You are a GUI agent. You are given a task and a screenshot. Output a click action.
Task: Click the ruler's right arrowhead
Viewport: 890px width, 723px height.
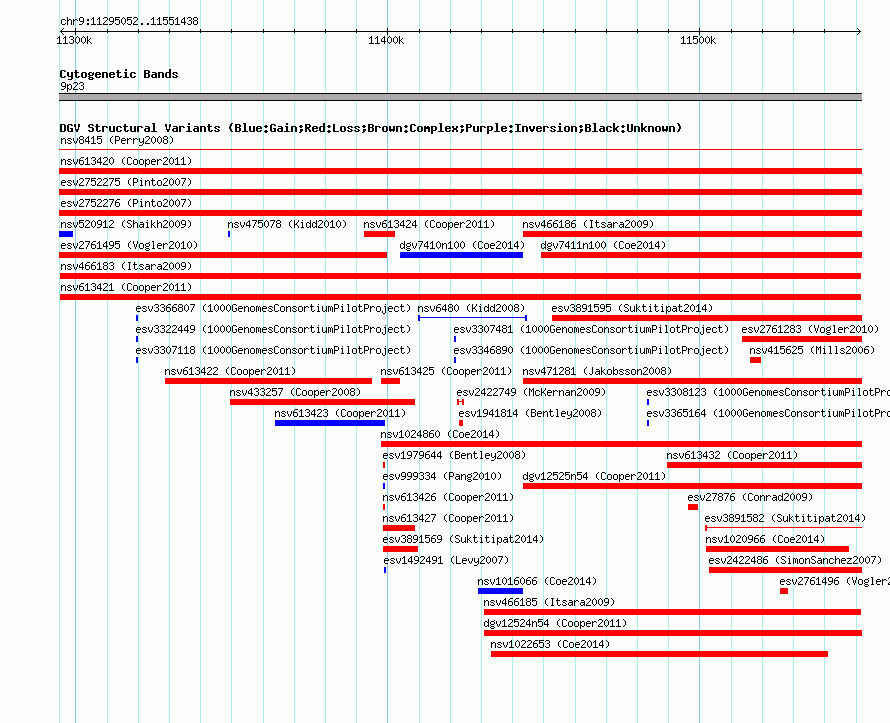pos(859,31)
